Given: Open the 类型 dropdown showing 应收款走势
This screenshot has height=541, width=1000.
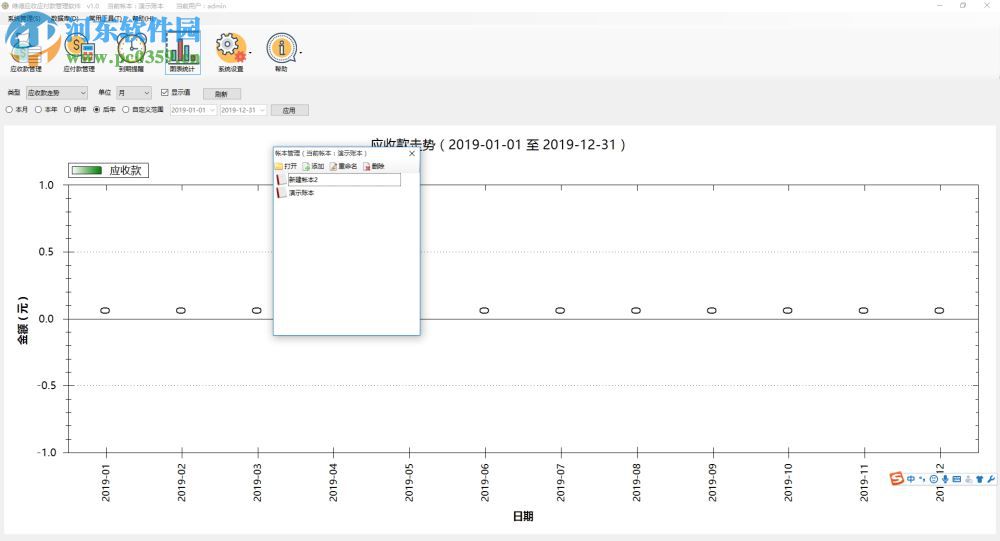Looking at the screenshot, I should coord(57,93).
